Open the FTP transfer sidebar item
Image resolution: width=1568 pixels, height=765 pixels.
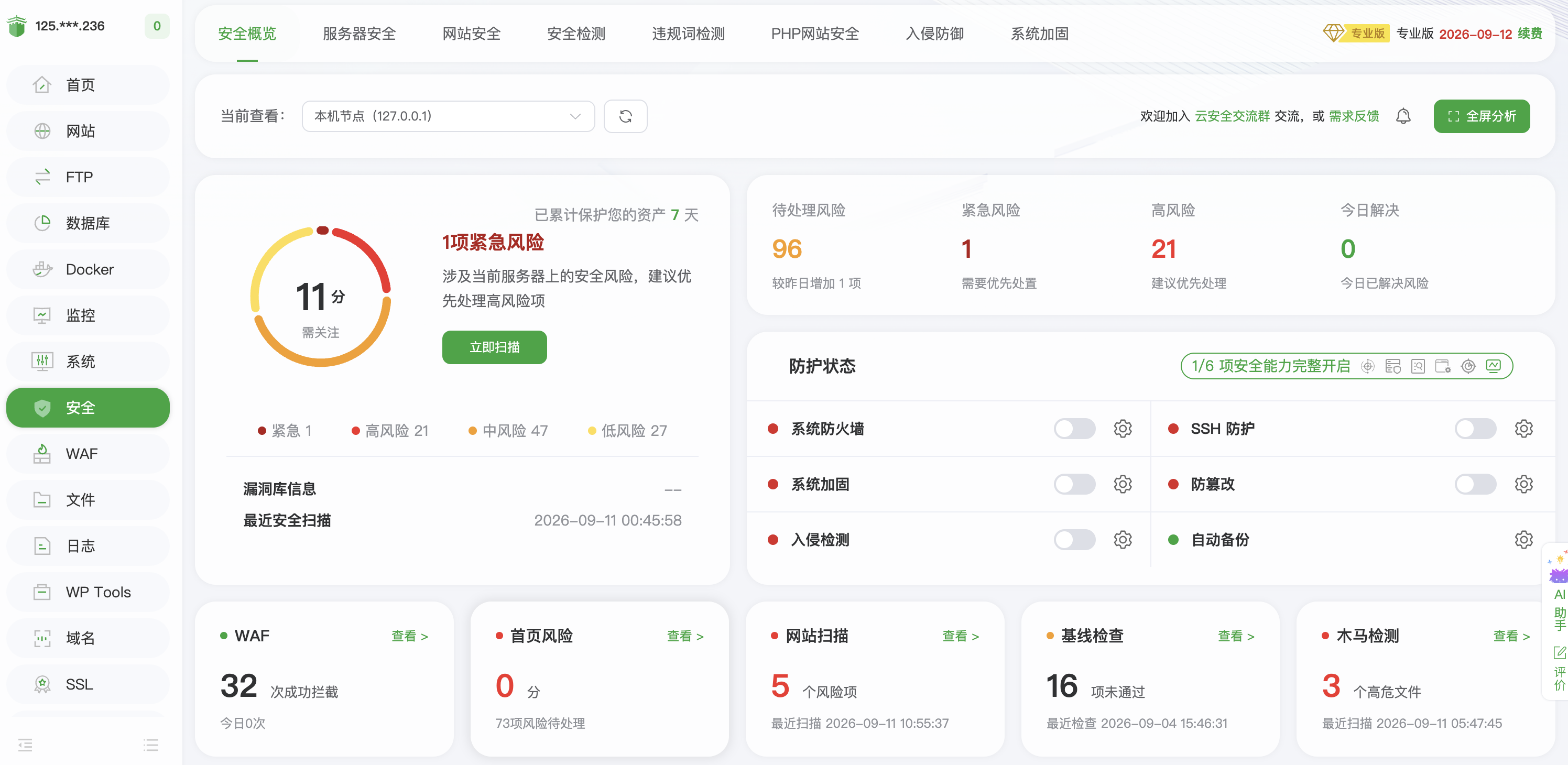click(88, 177)
